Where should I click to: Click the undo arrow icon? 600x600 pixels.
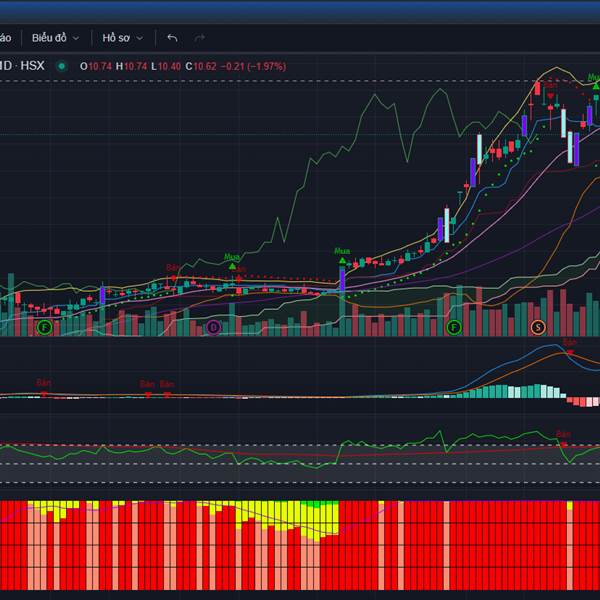tap(172, 38)
